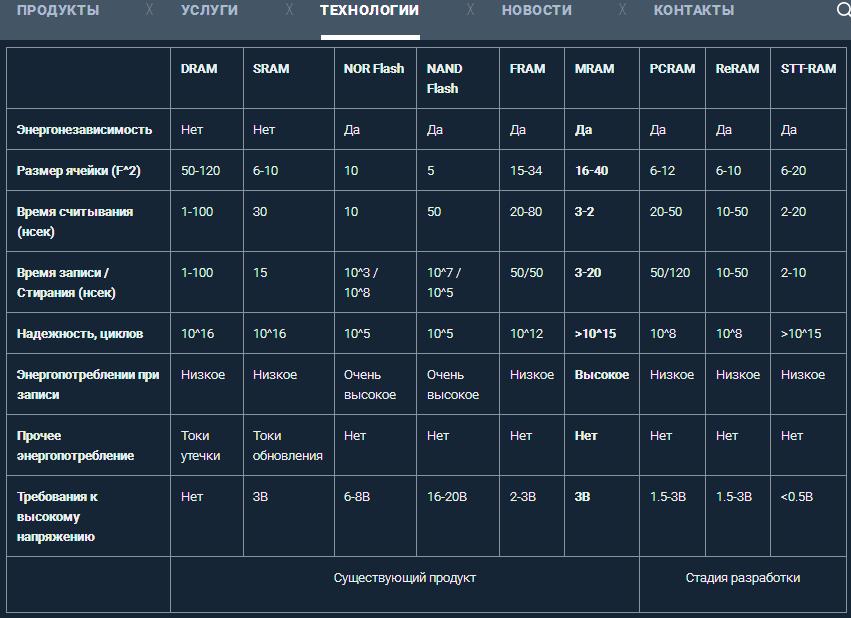Click the Энергонезависимость row label

[85, 130]
